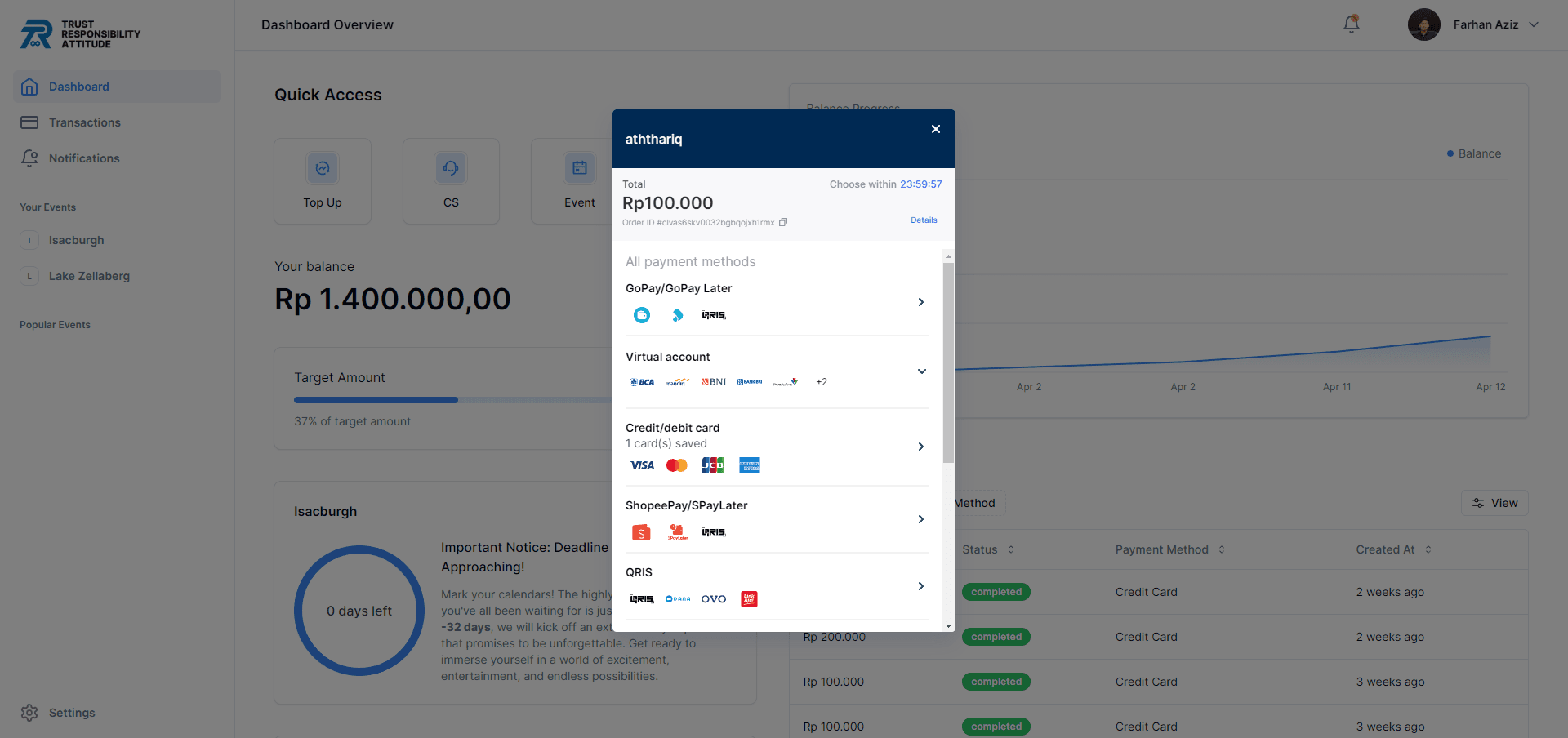Expand the Virtual account payment list
Image resolution: width=1568 pixels, height=738 pixels.
[921, 371]
